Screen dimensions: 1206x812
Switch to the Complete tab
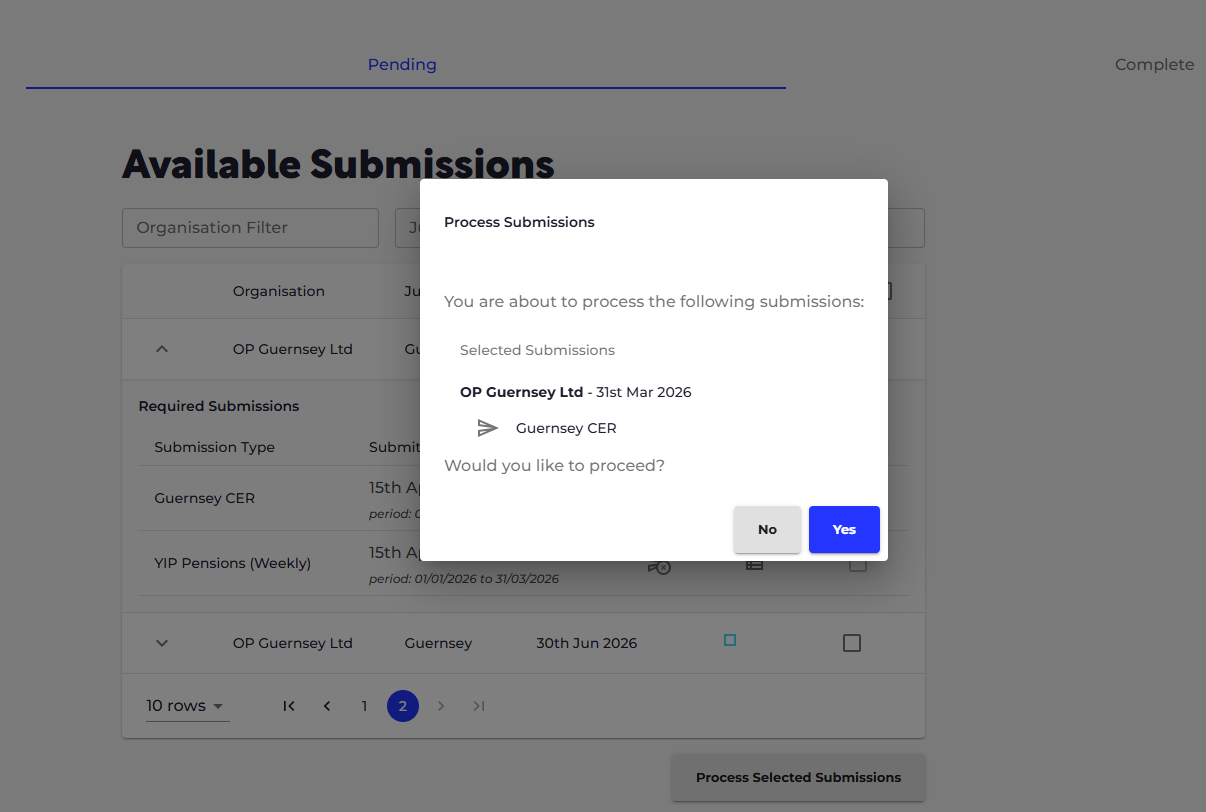(x=1154, y=64)
